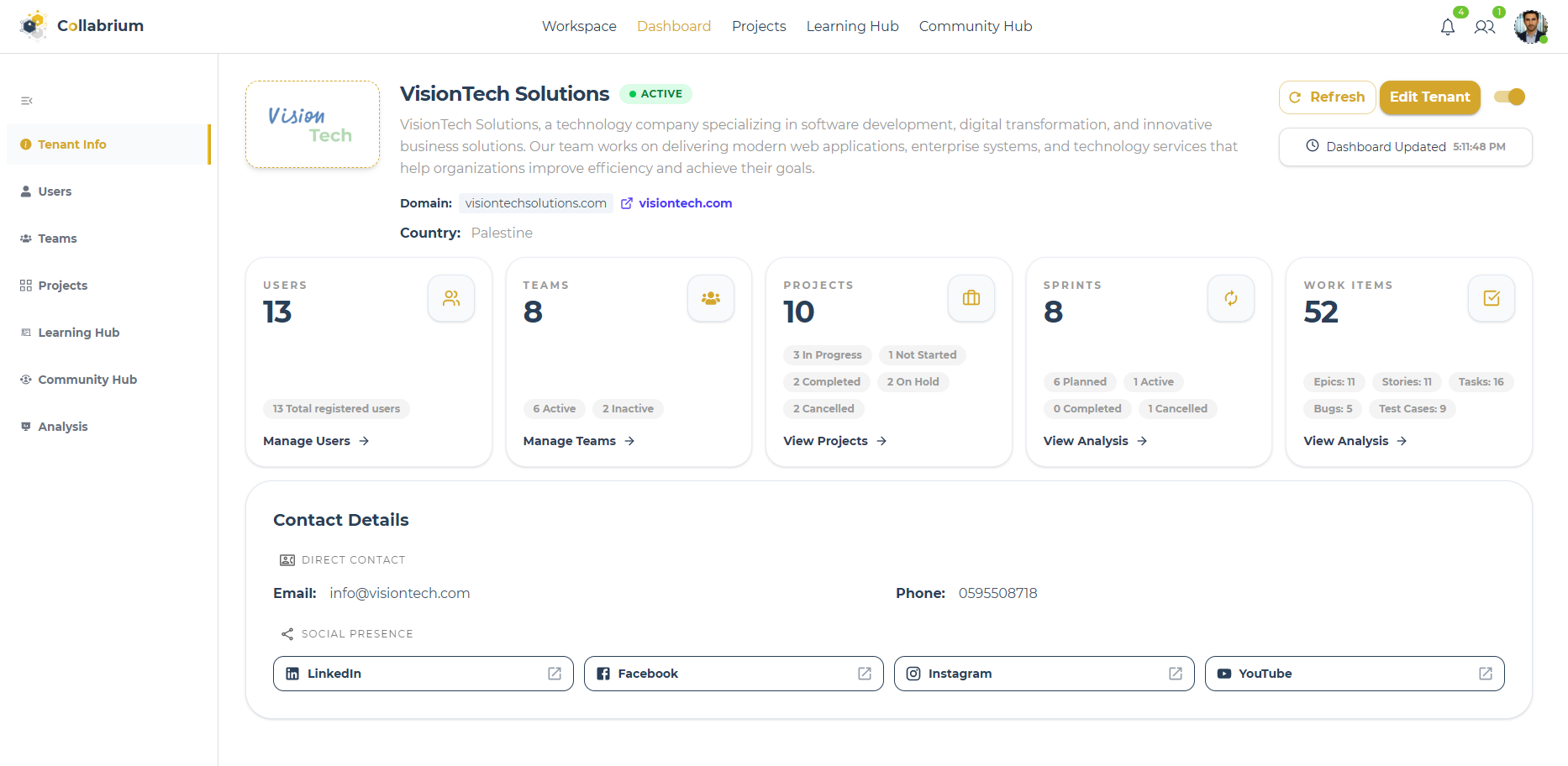1568x766 pixels.
Task: Open Facebook external link icon
Action: (x=865, y=674)
